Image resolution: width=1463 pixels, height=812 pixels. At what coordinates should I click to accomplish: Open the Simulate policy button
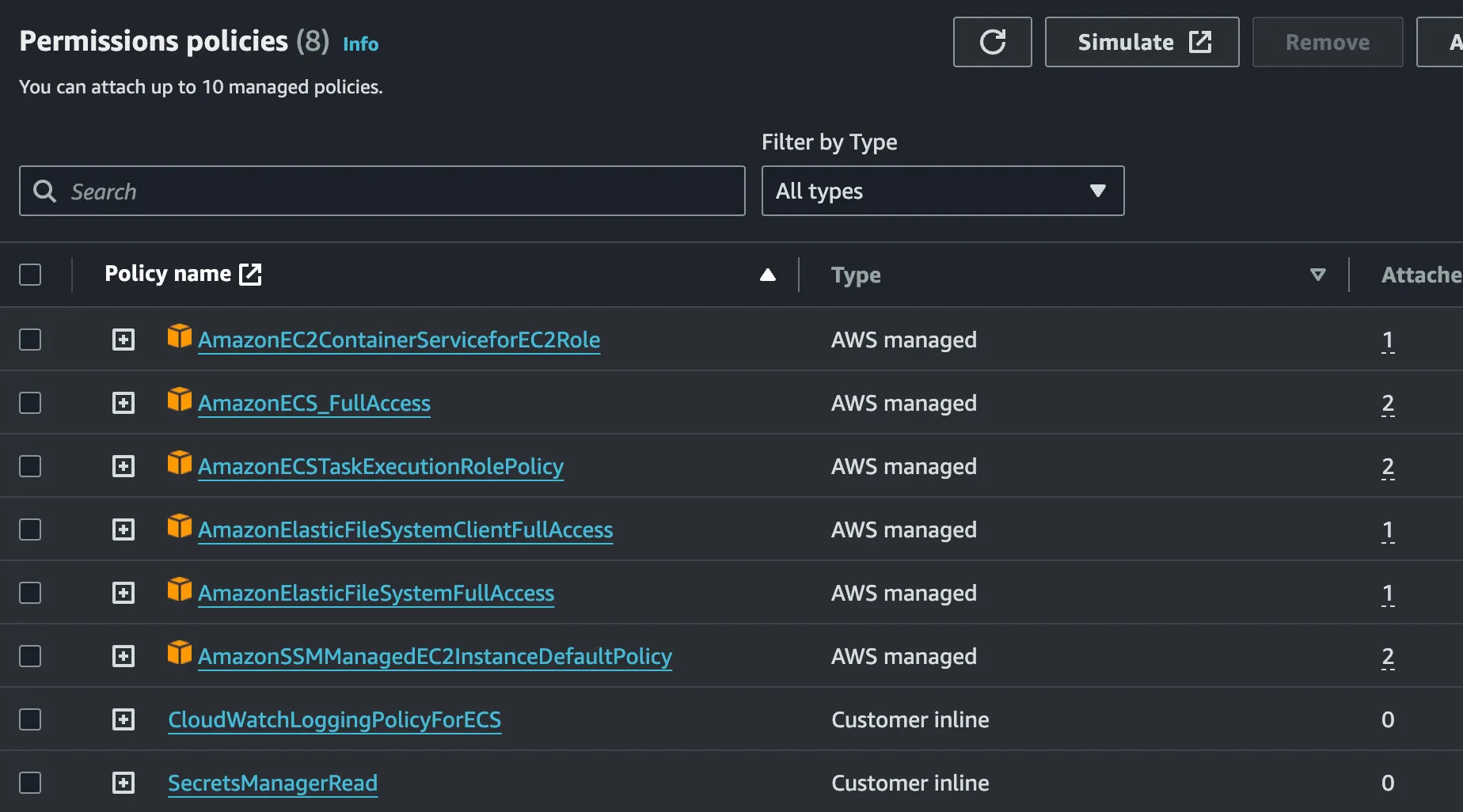coord(1142,42)
